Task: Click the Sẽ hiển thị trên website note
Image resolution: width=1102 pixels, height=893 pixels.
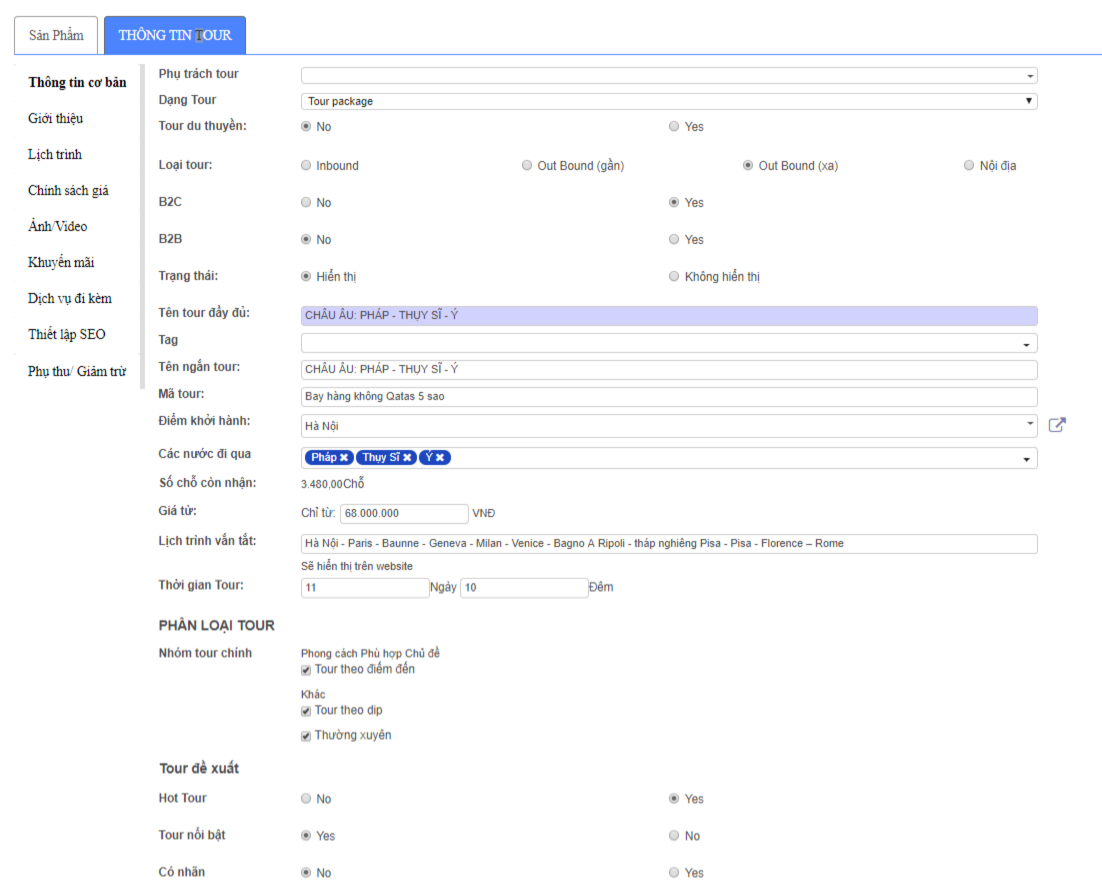Action: 356,566
